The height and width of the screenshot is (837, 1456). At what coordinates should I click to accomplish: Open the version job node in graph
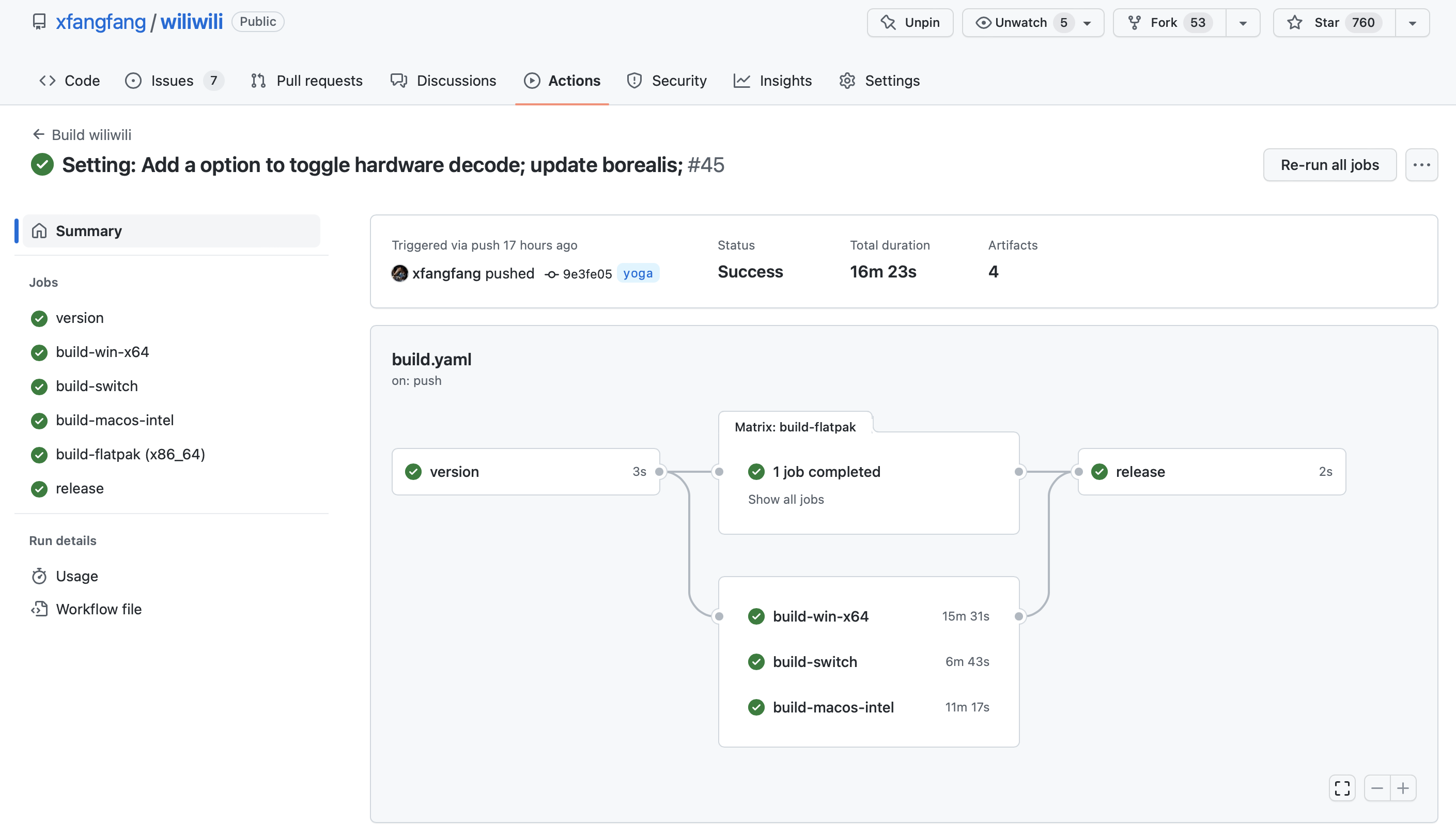point(525,471)
